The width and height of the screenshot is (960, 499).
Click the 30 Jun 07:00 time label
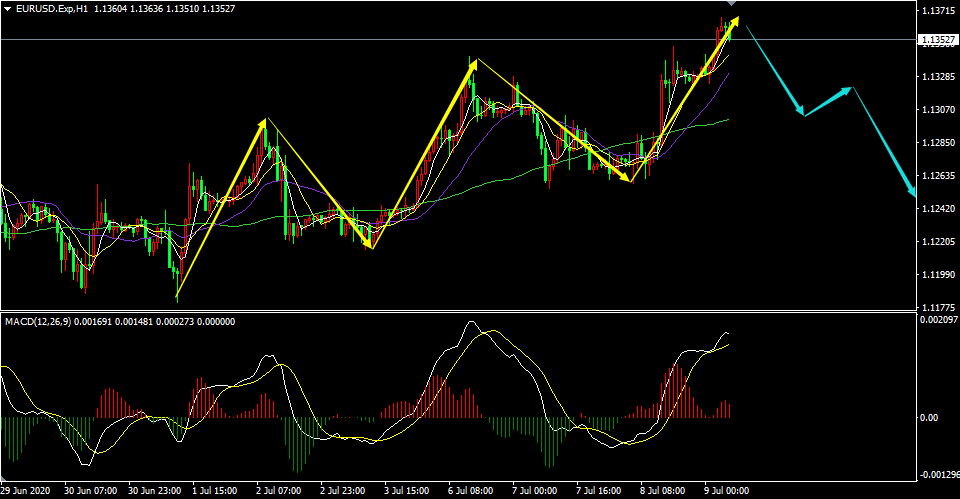tap(91, 490)
